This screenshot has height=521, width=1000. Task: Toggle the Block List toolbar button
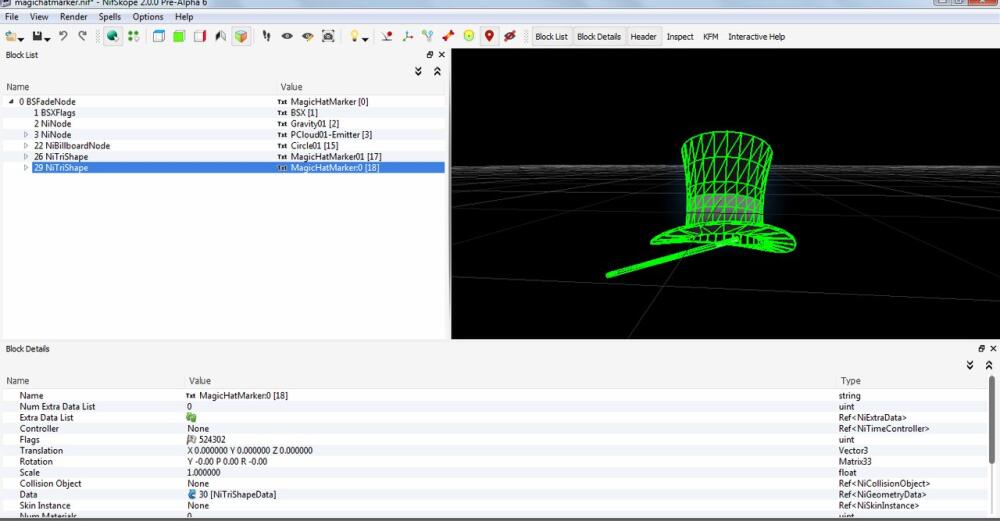[551, 36]
